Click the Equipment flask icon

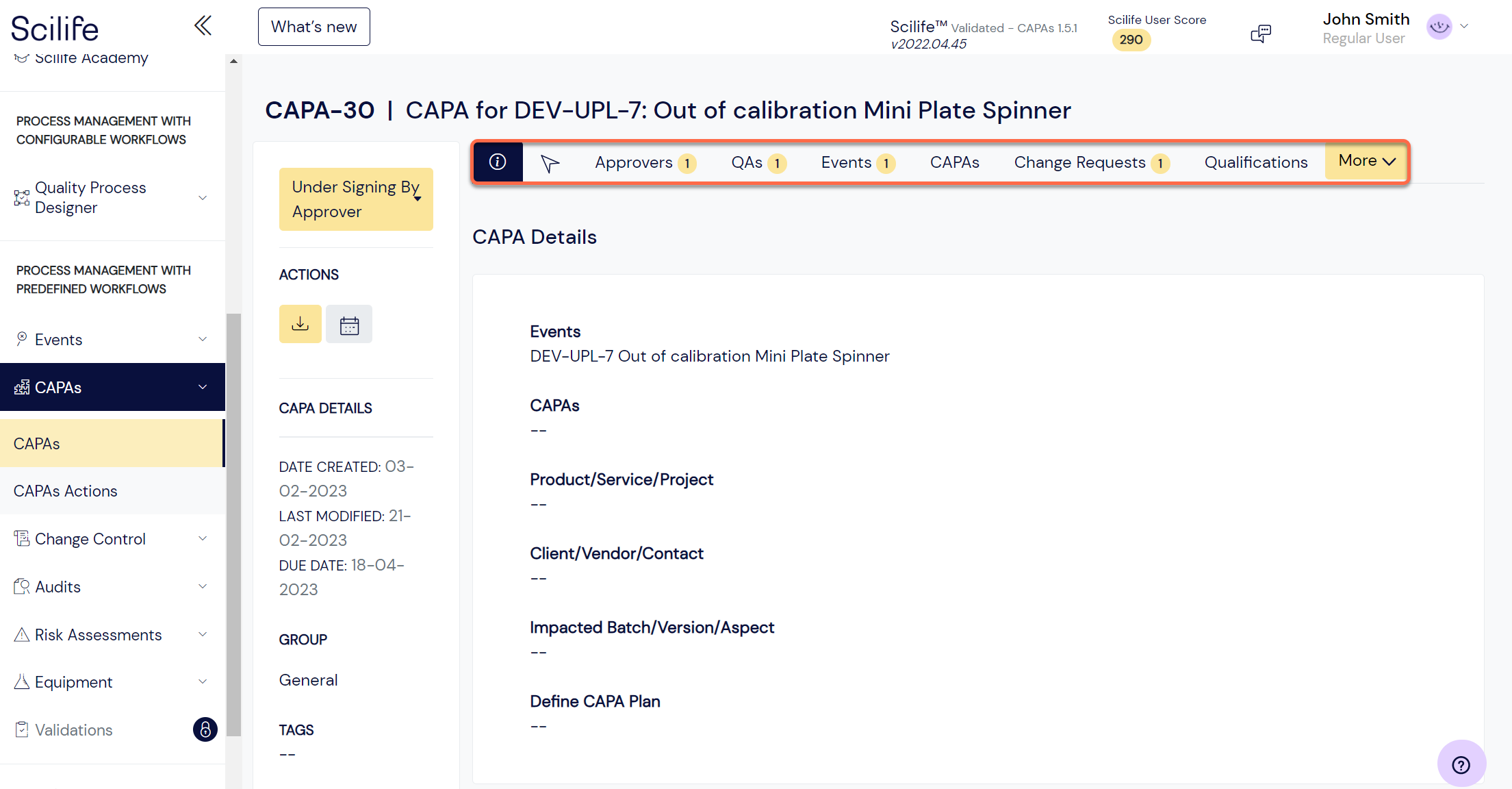click(22, 681)
